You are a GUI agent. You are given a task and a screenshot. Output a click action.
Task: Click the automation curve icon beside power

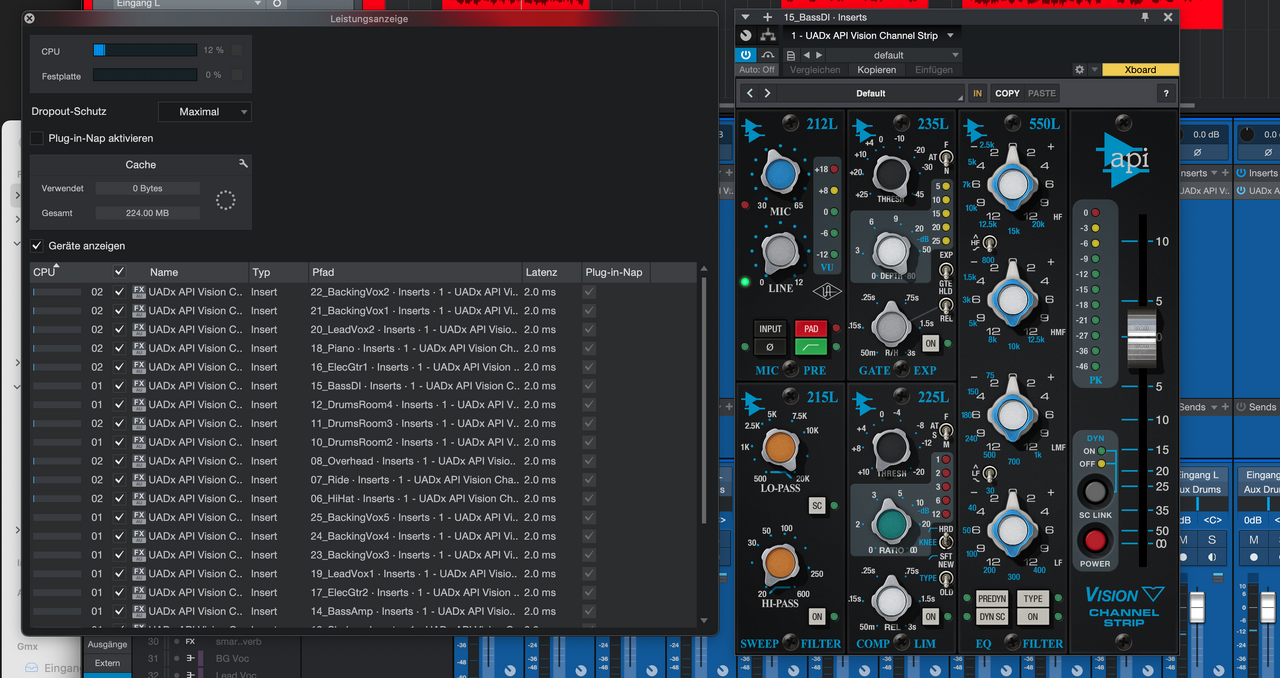coord(768,54)
